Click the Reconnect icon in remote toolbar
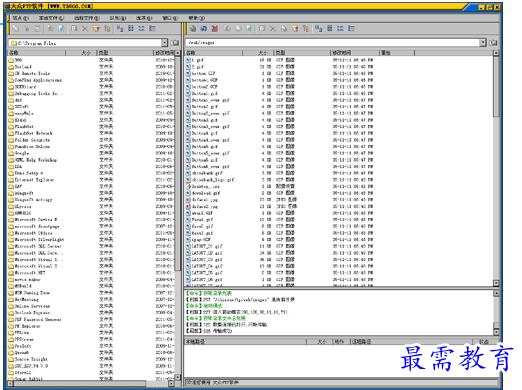522x390 pixels. pos(204,29)
